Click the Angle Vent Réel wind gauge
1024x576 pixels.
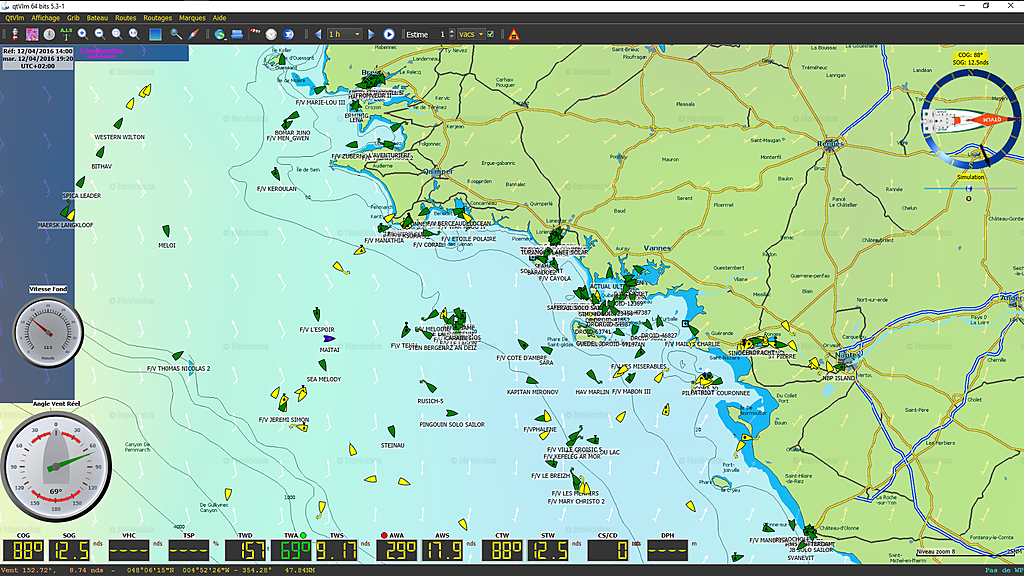(56, 466)
